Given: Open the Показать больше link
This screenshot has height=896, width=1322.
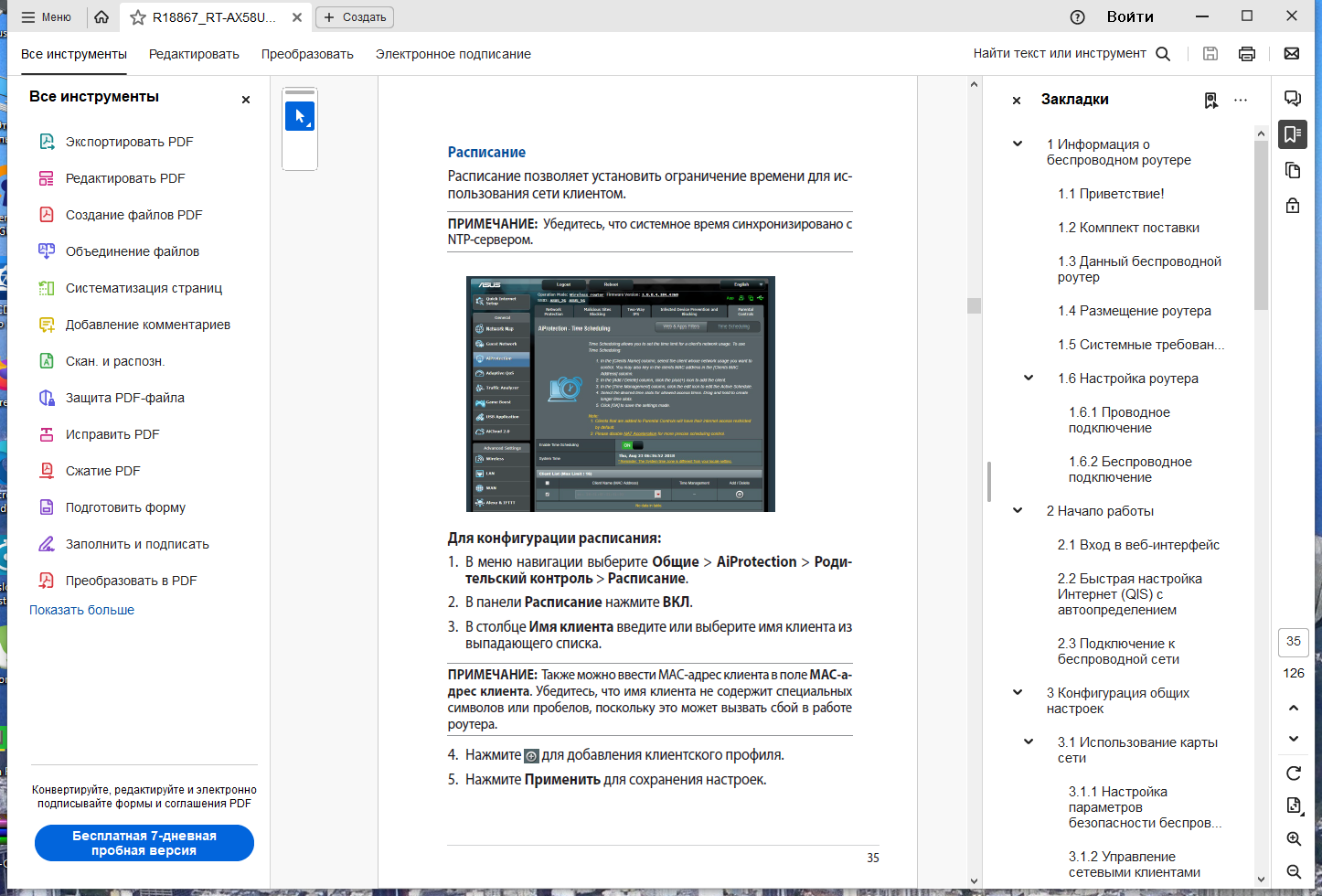Looking at the screenshot, I should tap(82, 609).
